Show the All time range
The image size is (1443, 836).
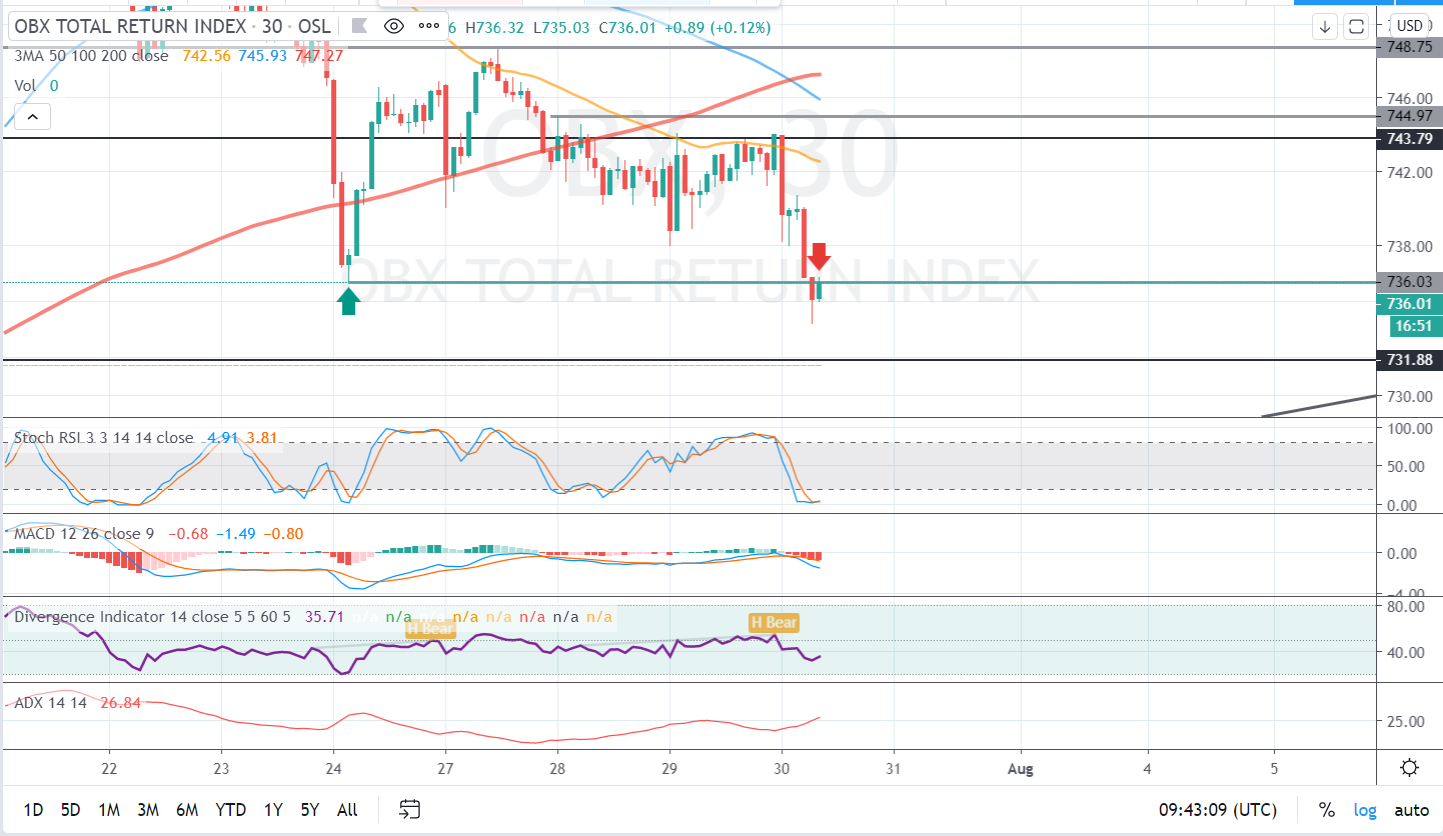tap(347, 810)
